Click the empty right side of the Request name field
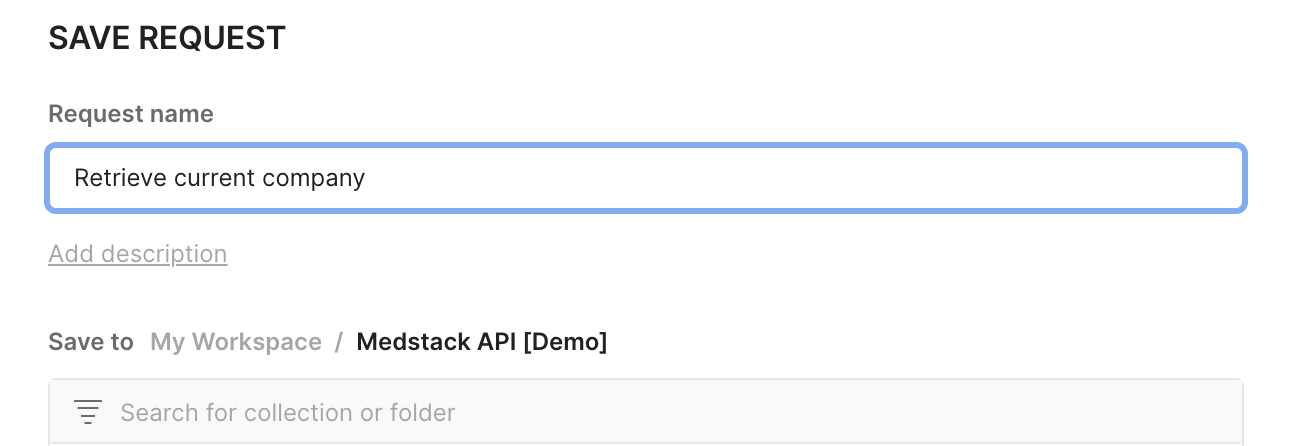This screenshot has height=446, width=1290. coord(800,178)
